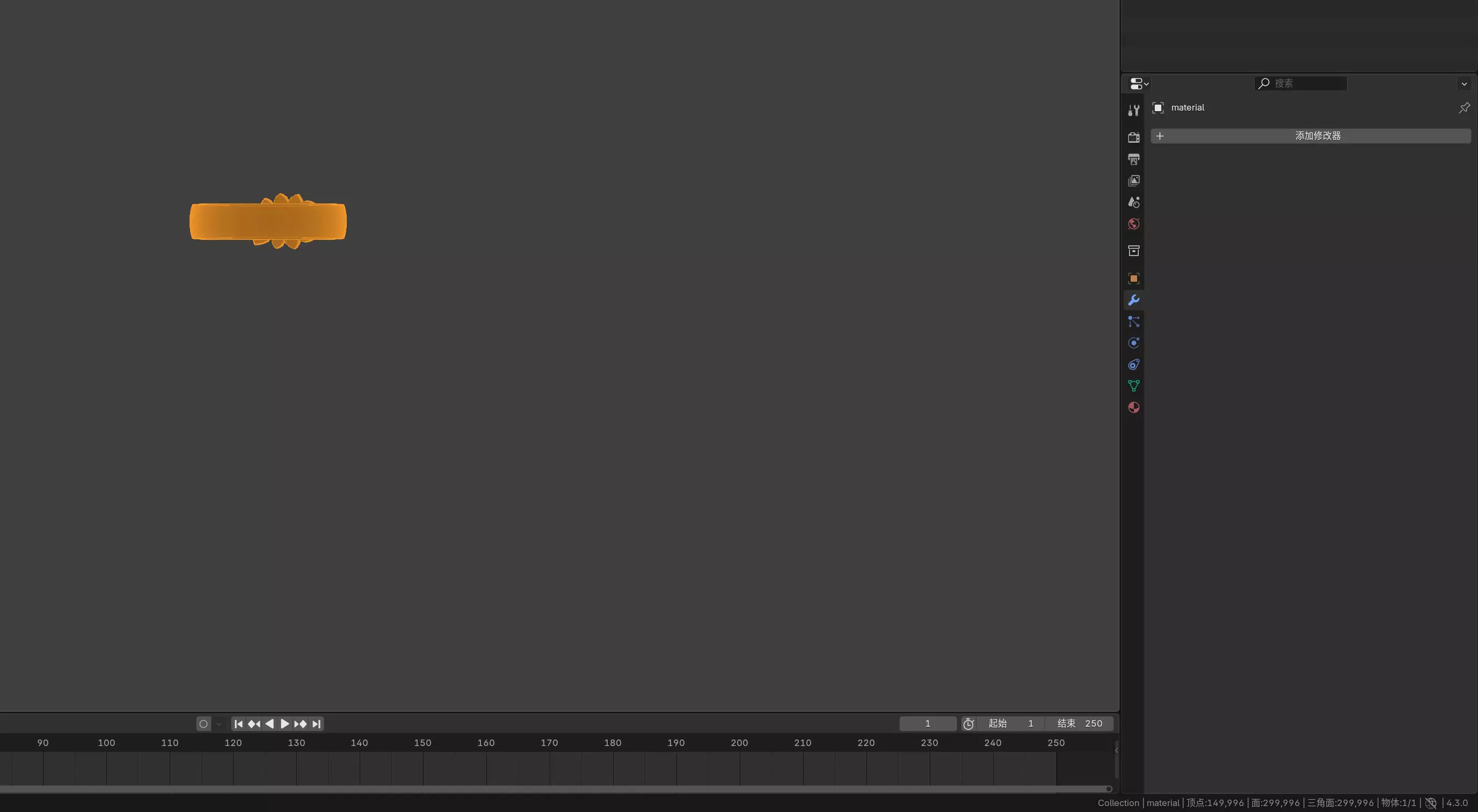The height and width of the screenshot is (812, 1478).
Task: Toggle use preview range stopwatch icon
Action: point(969,723)
